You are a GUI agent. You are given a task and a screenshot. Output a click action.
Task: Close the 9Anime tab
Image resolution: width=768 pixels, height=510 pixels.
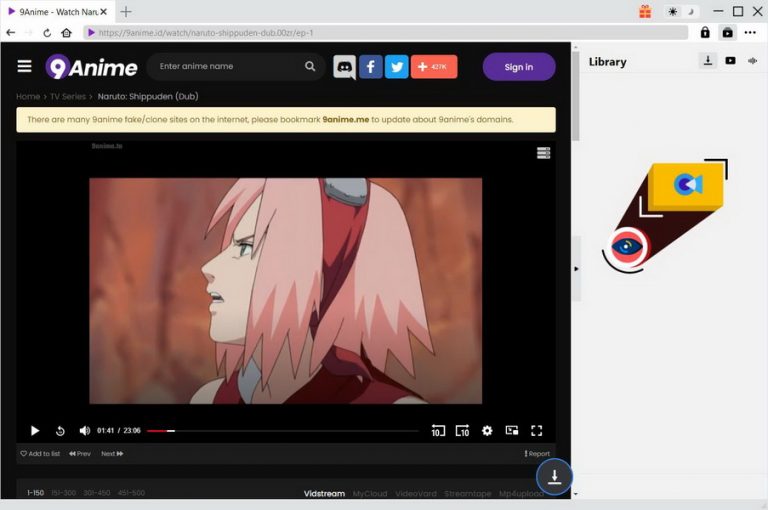pyautogui.click(x=103, y=12)
